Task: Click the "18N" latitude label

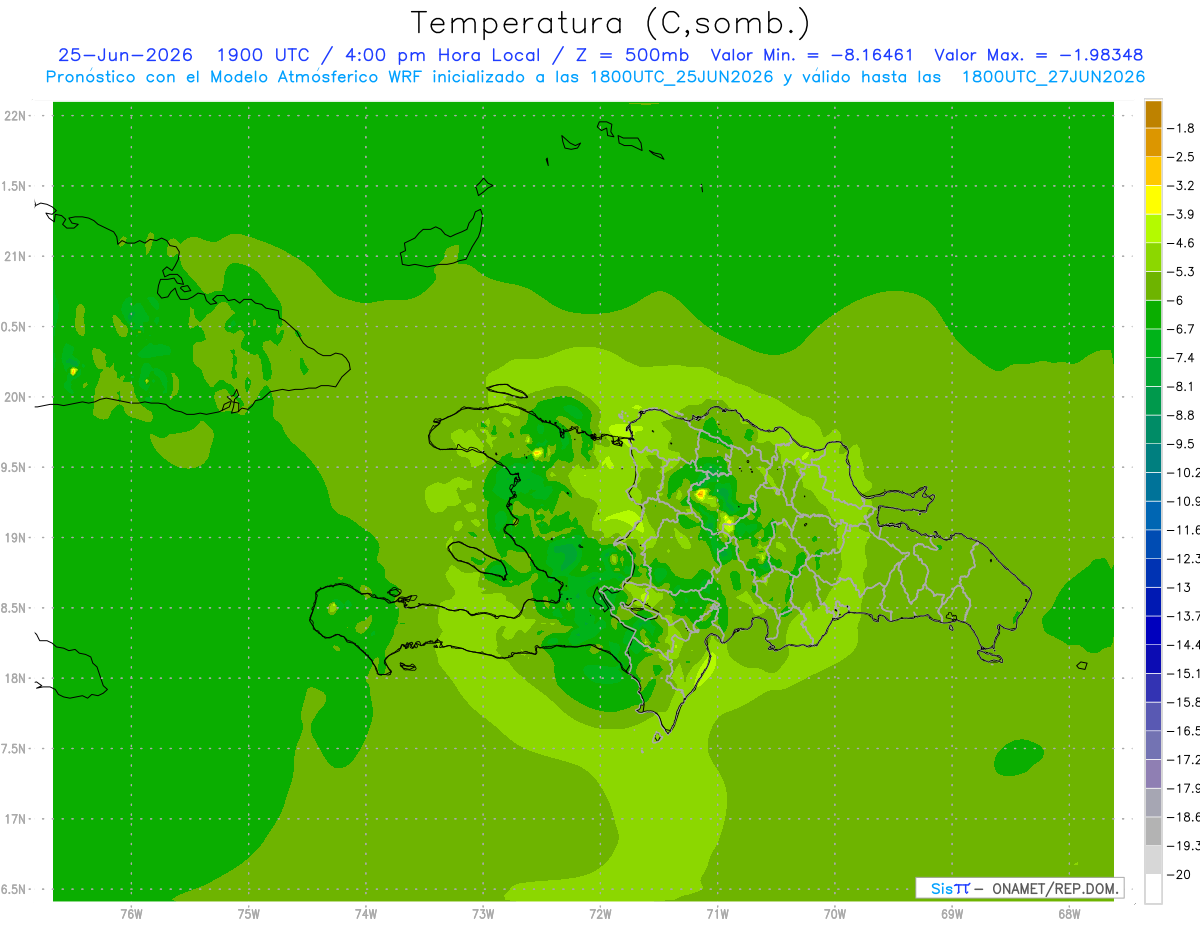Action: tap(17, 678)
